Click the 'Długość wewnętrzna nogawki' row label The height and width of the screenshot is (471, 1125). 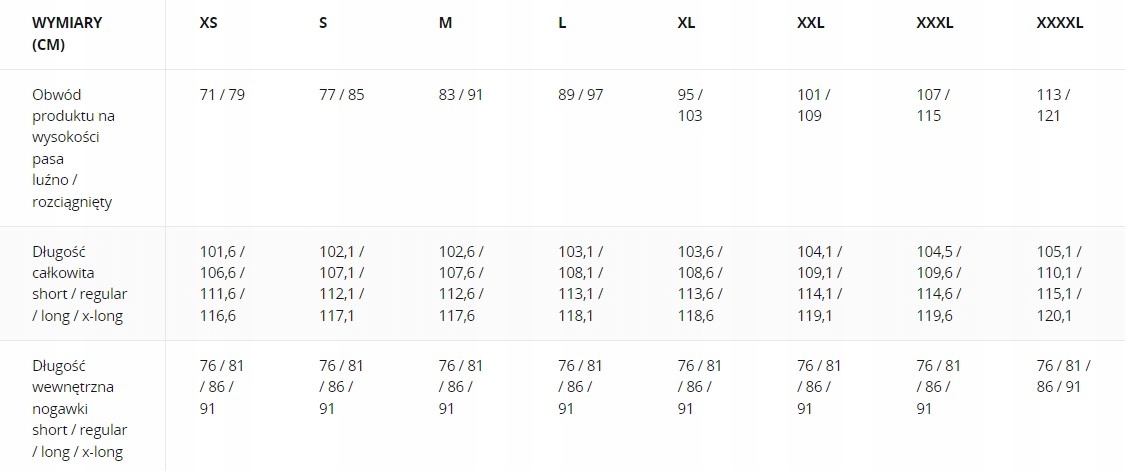tap(80, 408)
